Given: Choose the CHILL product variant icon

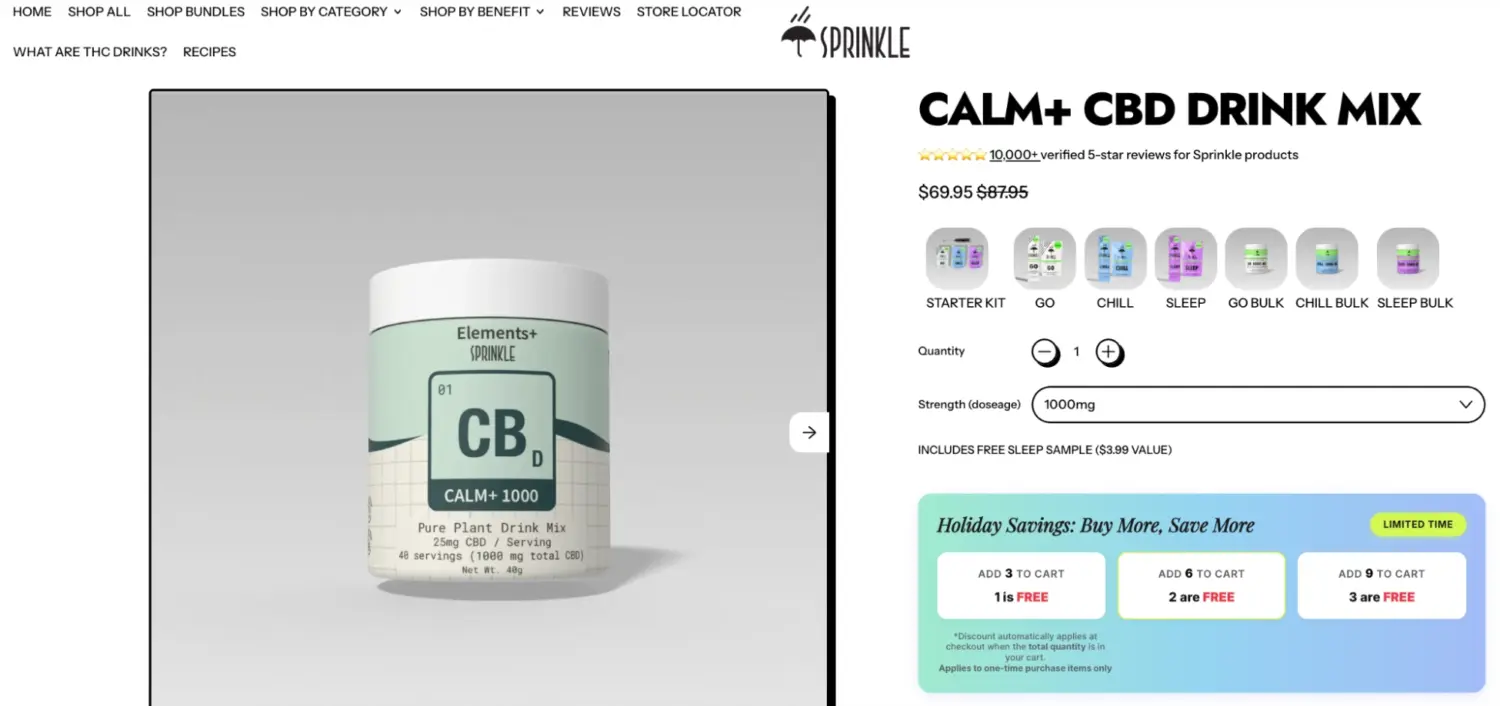Looking at the screenshot, I should tap(1115, 258).
